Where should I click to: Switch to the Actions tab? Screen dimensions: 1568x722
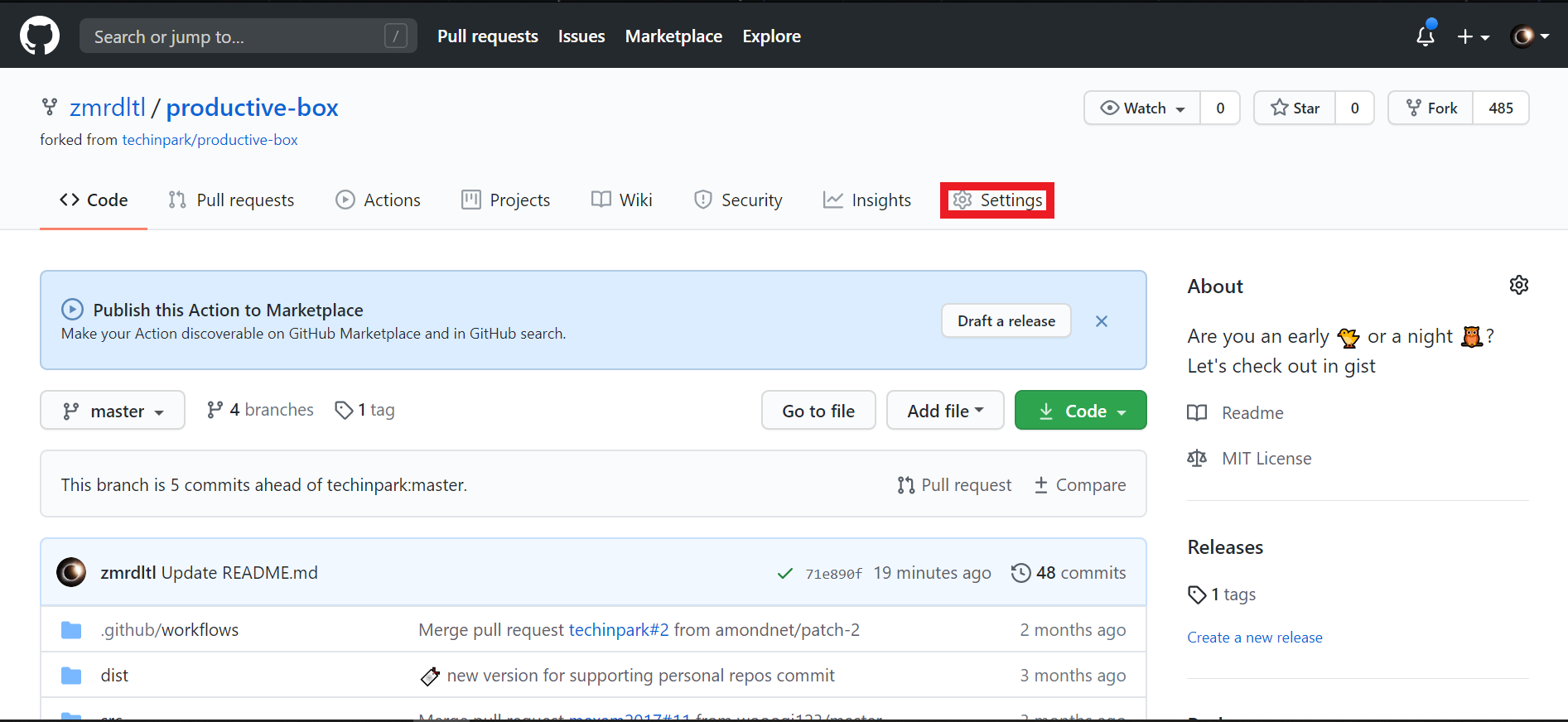[378, 200]
